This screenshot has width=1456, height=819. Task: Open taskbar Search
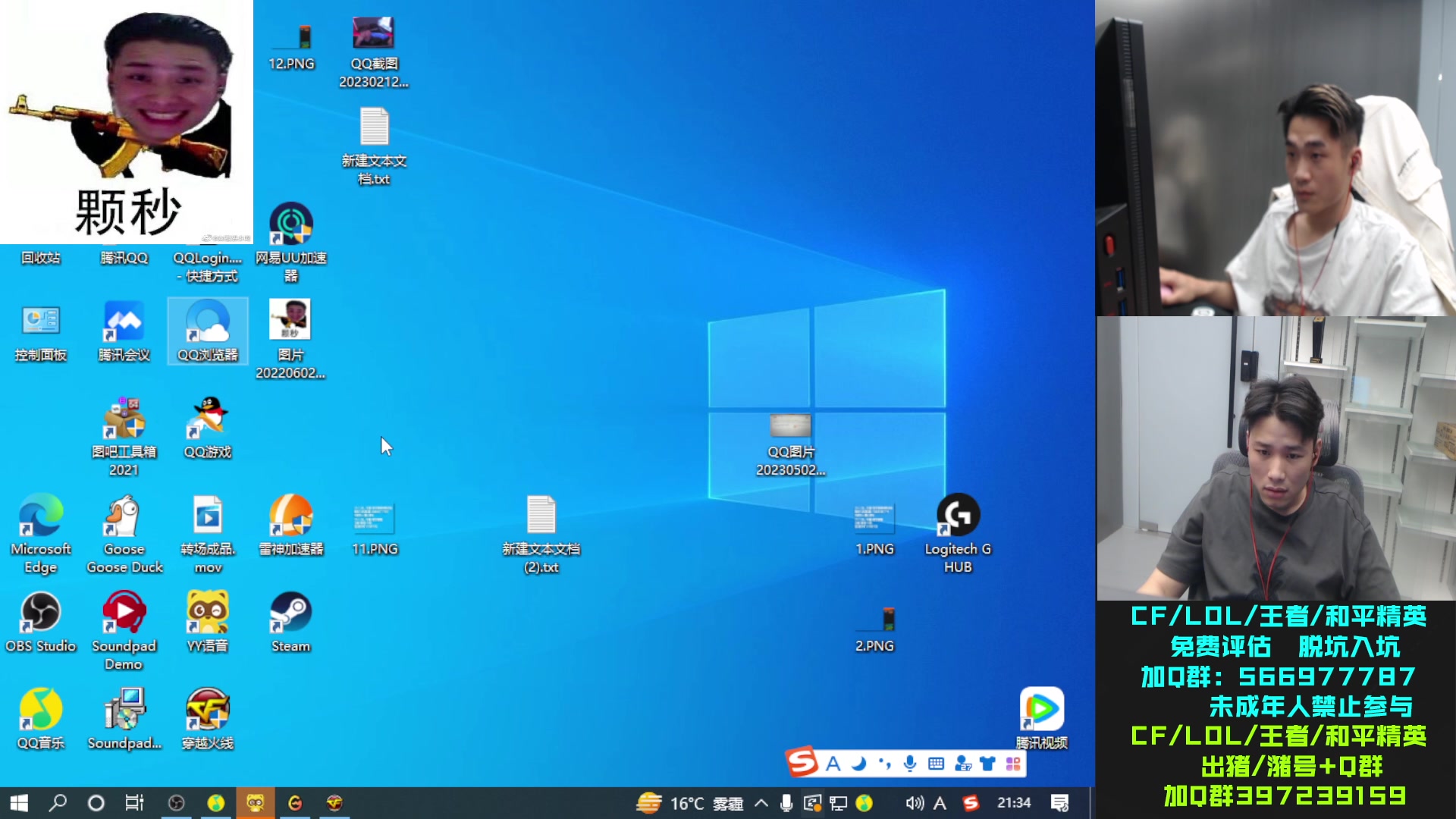tap(58, 803)
